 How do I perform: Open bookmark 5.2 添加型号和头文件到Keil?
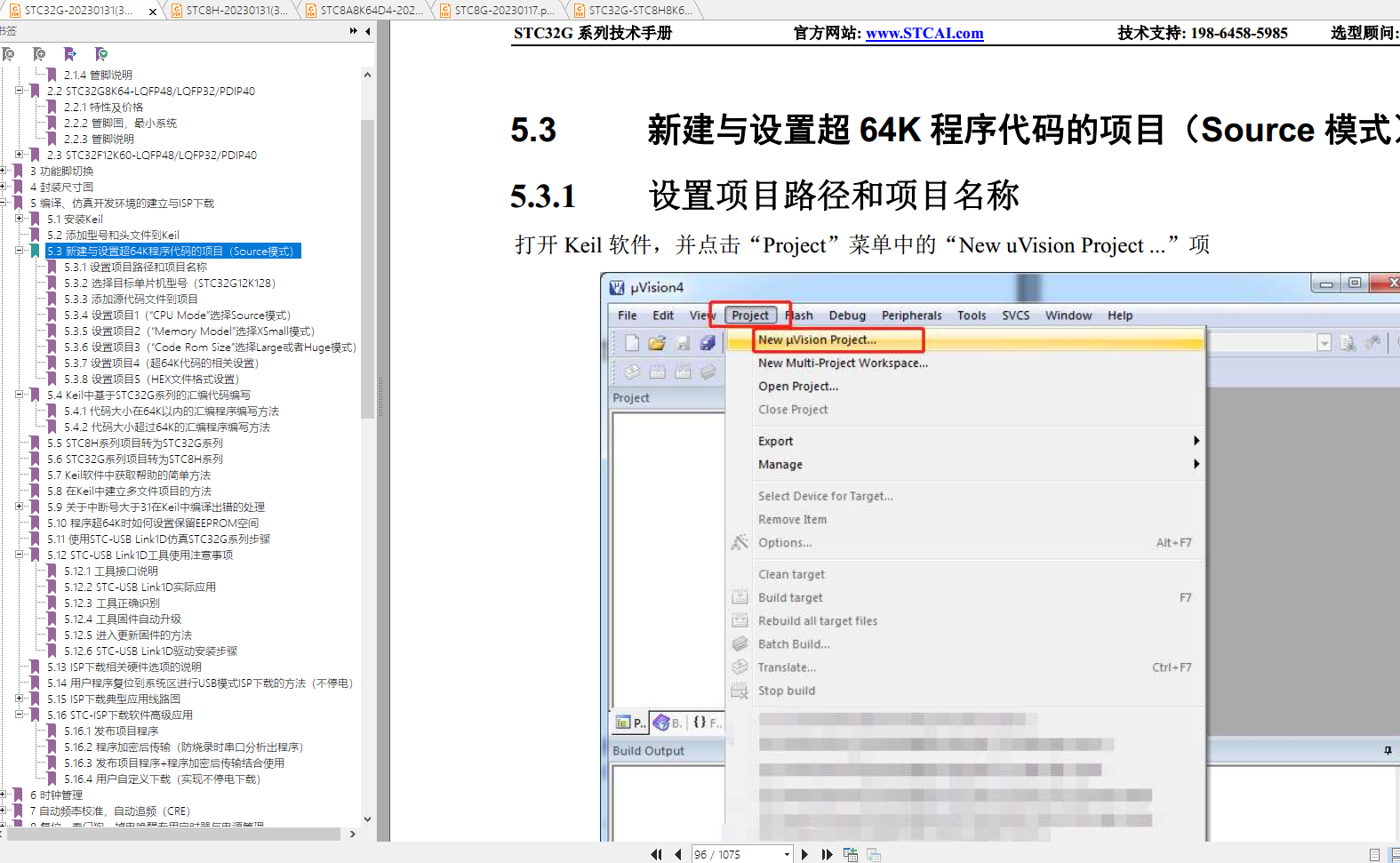(x=113, y=235)
